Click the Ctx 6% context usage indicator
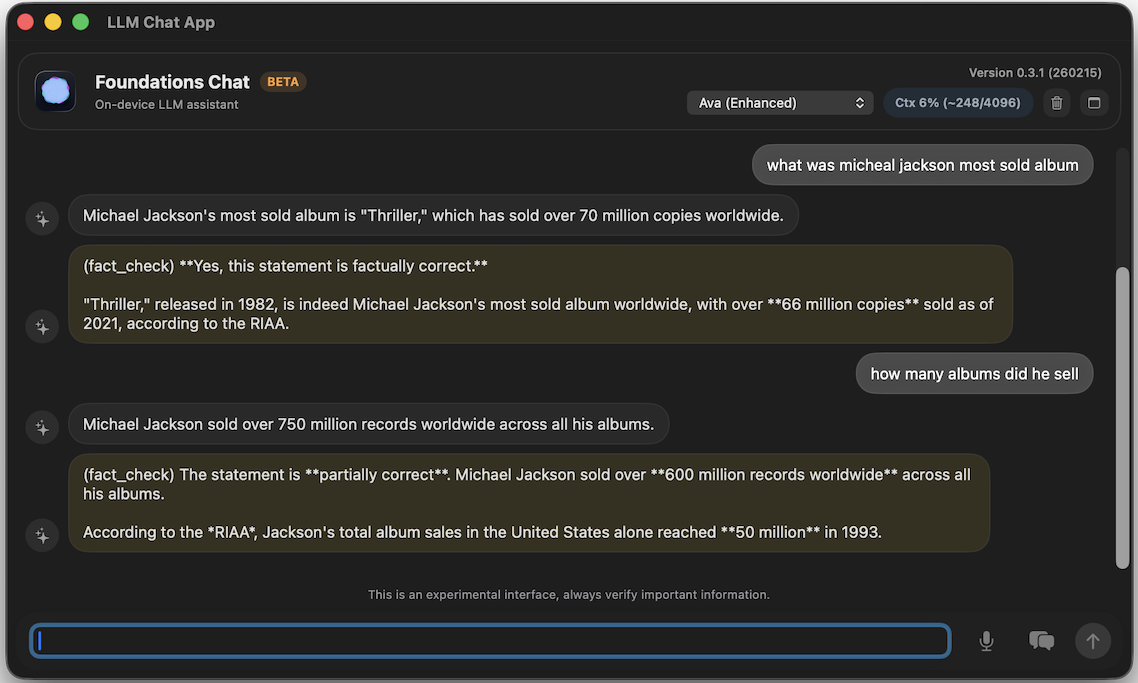 pos(957,103)
